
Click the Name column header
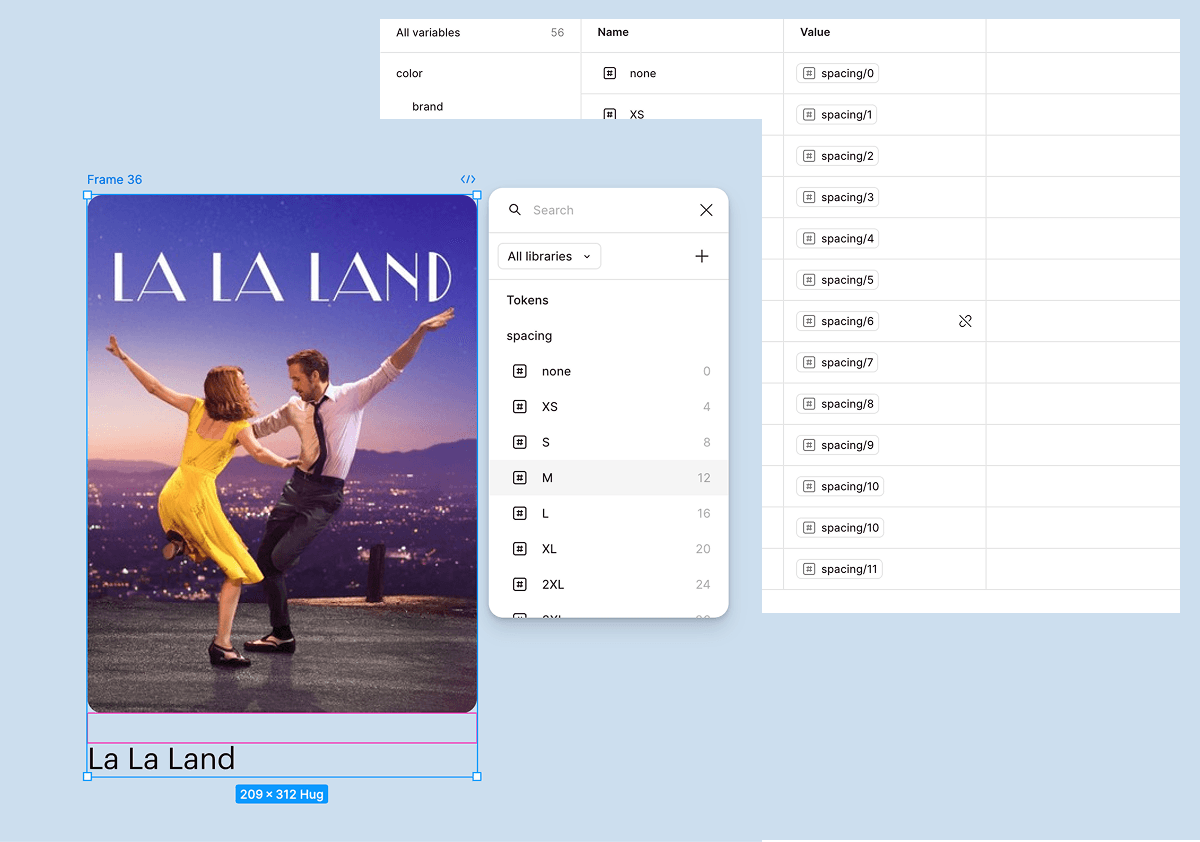tap(613, 32)
